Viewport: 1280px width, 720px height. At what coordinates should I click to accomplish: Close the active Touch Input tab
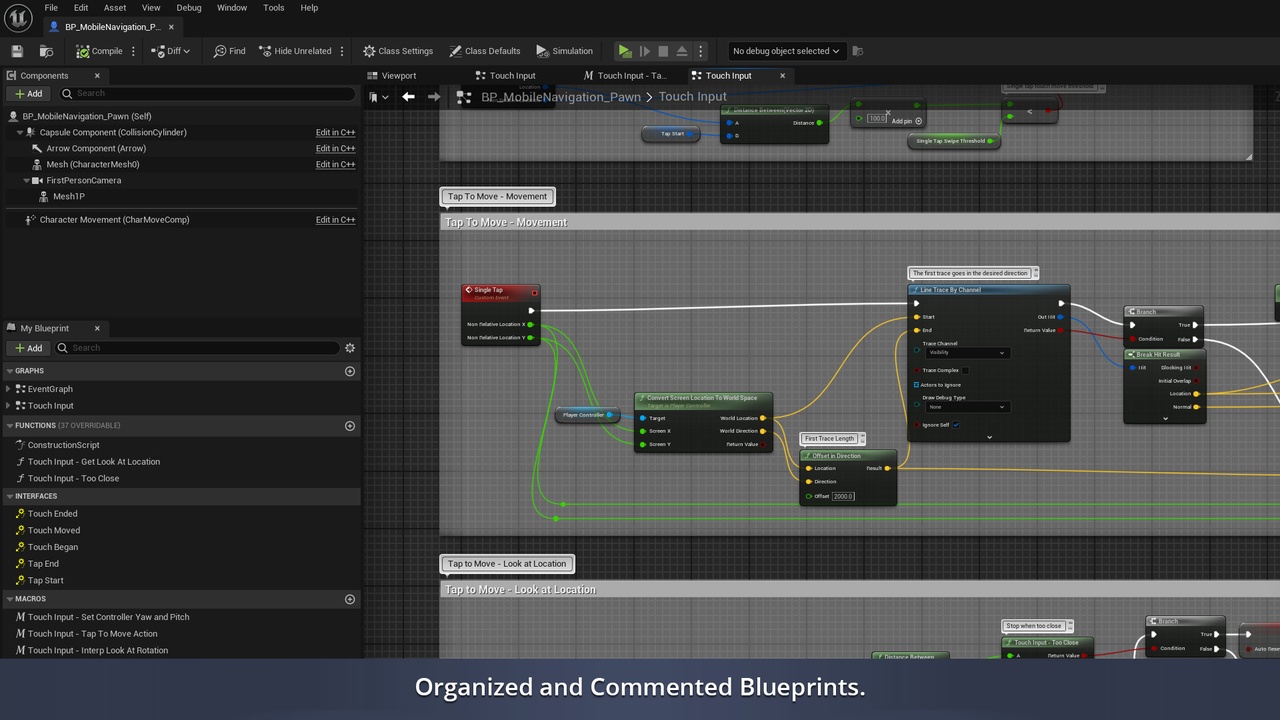pos(782,75)
